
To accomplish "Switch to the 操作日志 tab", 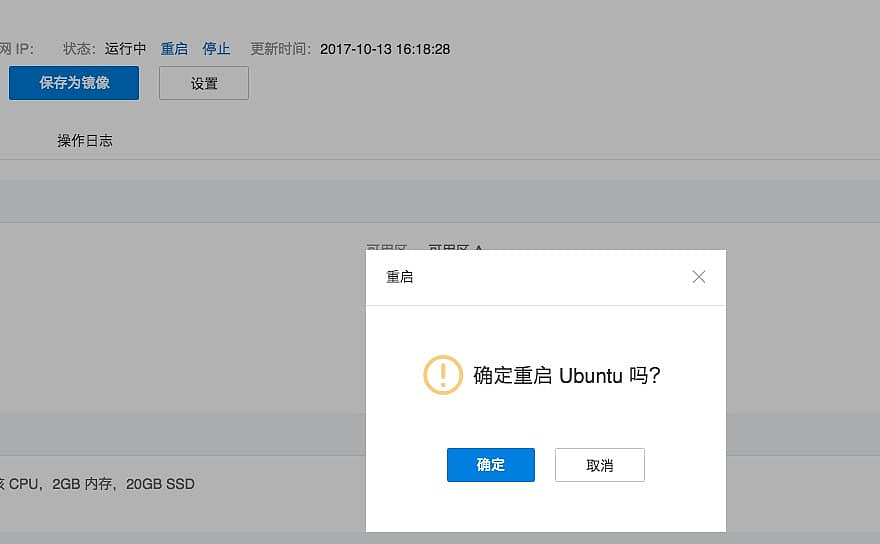I will [85, 141].
